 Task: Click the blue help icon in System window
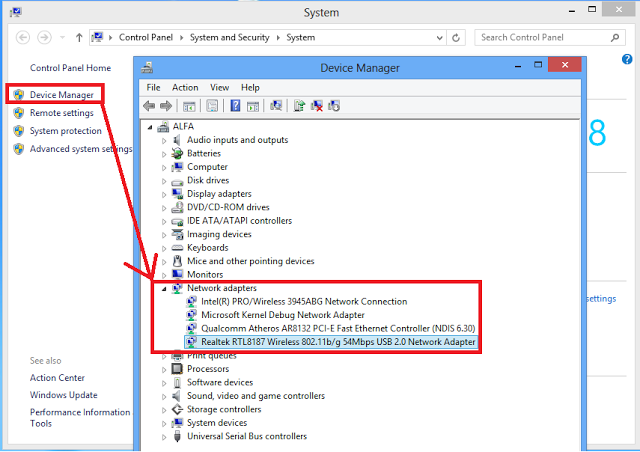tap(627, 59)
